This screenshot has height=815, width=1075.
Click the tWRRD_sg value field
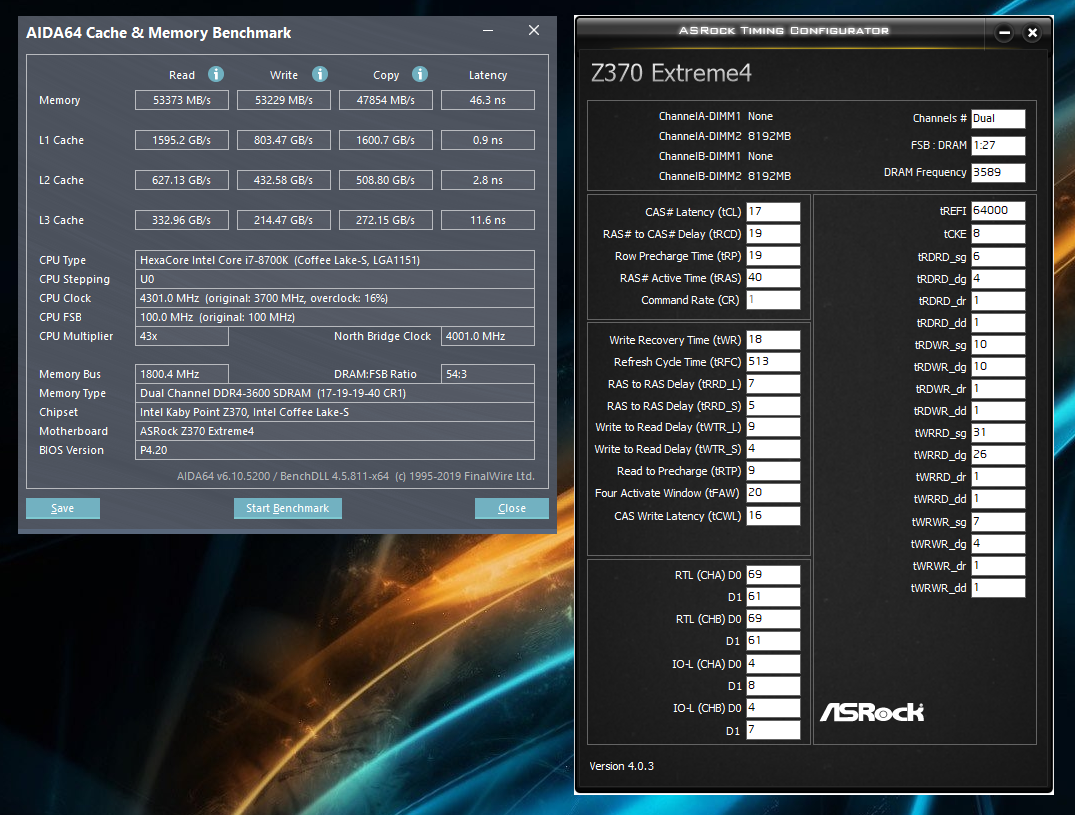click(997, 433)
